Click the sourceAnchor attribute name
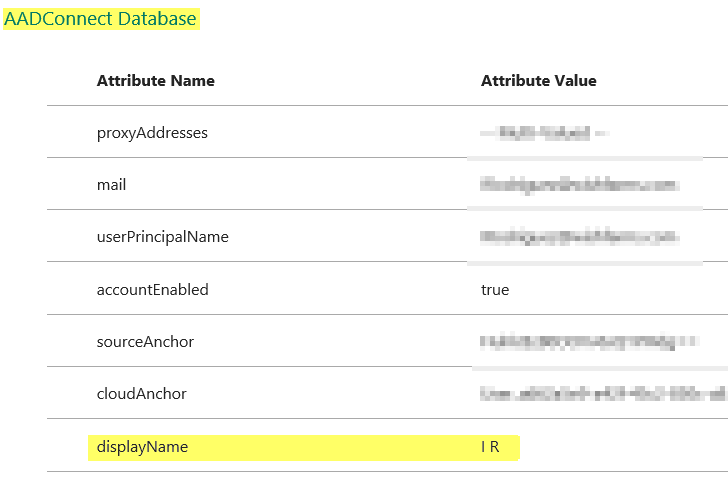Viewport: 728px width, 482px height. pyautogui.click(x=145, y=342)
